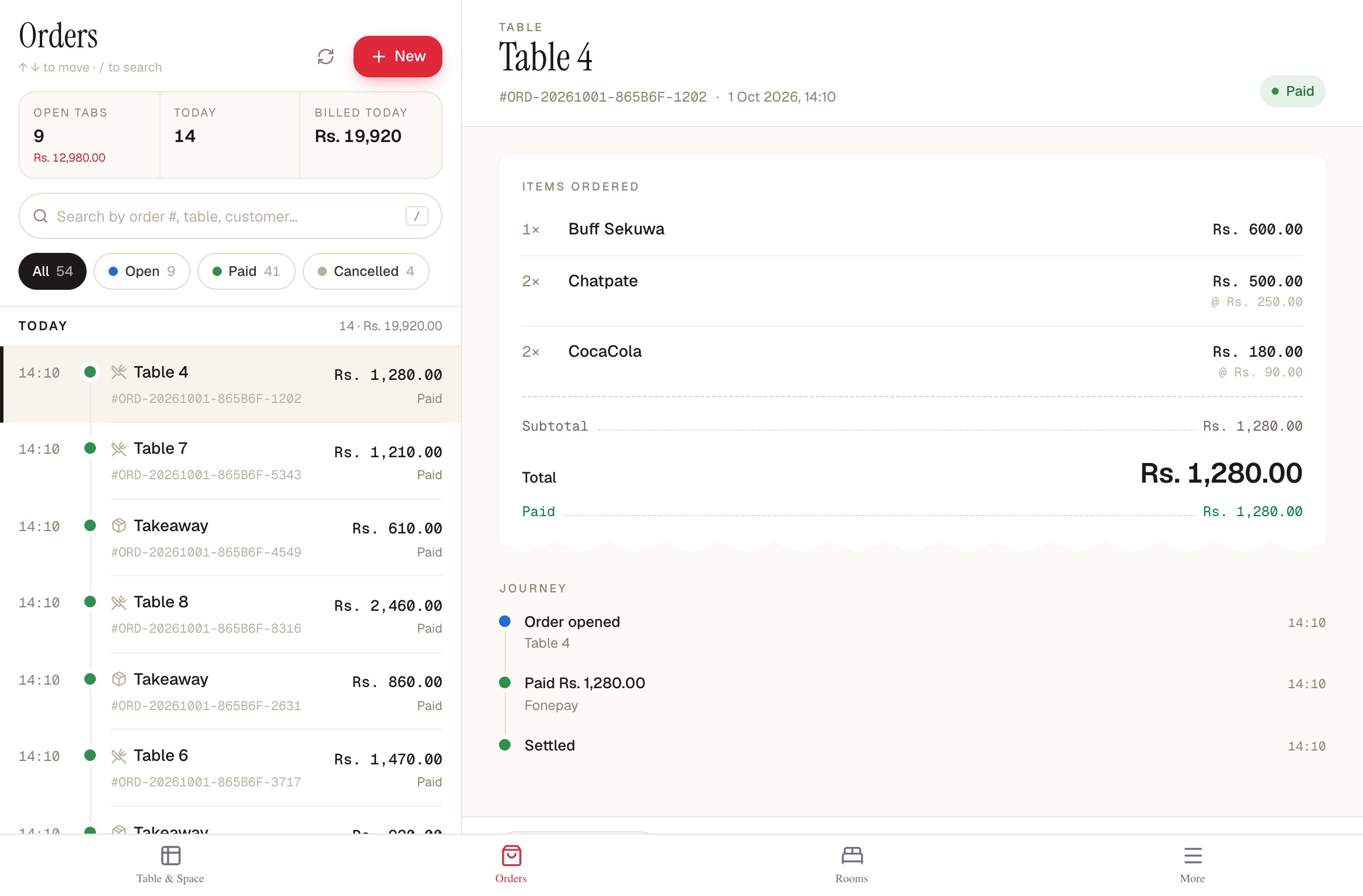
Task: Select Takeaway order Rs. 860.00
Action: tap(230, 692)
